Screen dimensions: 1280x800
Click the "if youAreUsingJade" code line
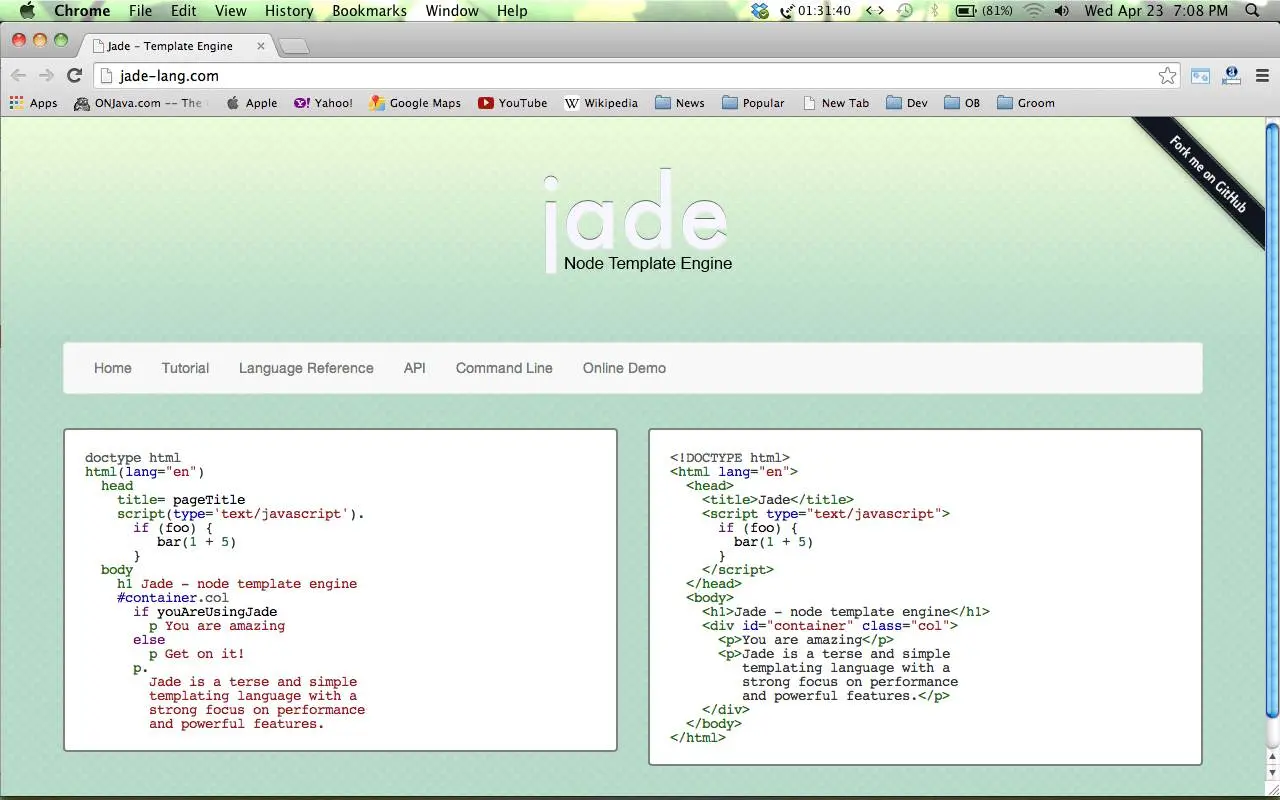click(x=205, y=612)
